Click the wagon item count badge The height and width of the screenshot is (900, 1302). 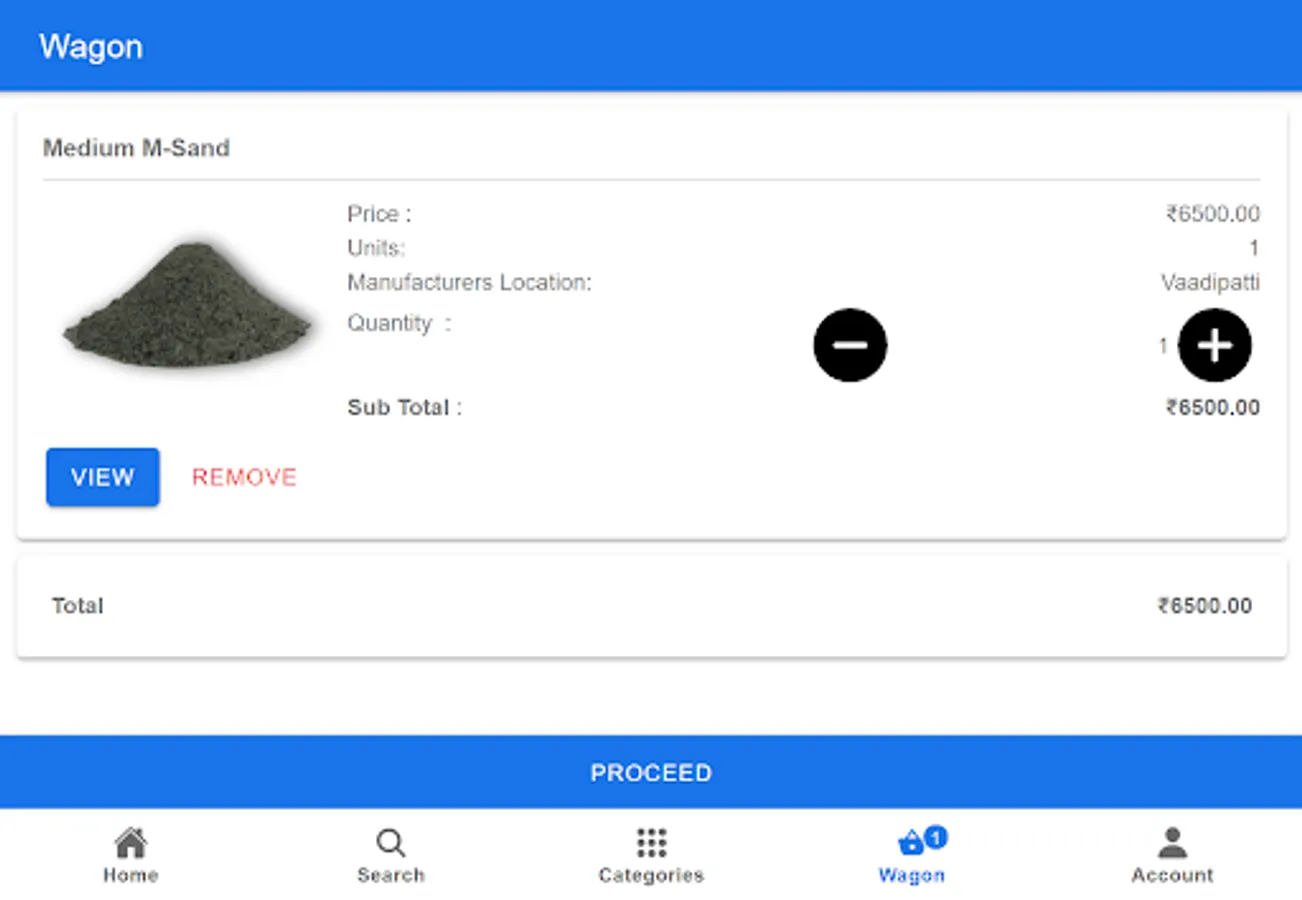(936, 837)
